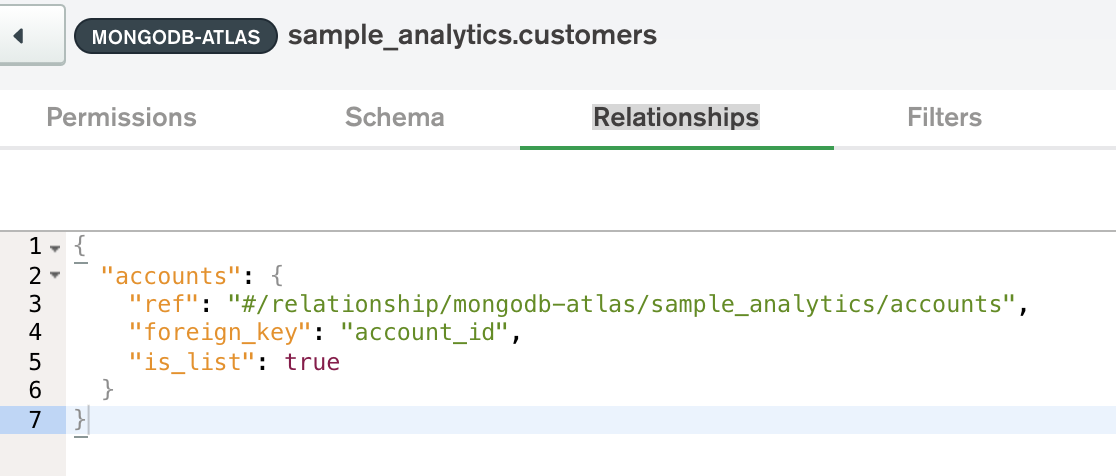The image size is (1116, 476).
Task: Click line number 4 in the gutter
Action: point(35,332)
